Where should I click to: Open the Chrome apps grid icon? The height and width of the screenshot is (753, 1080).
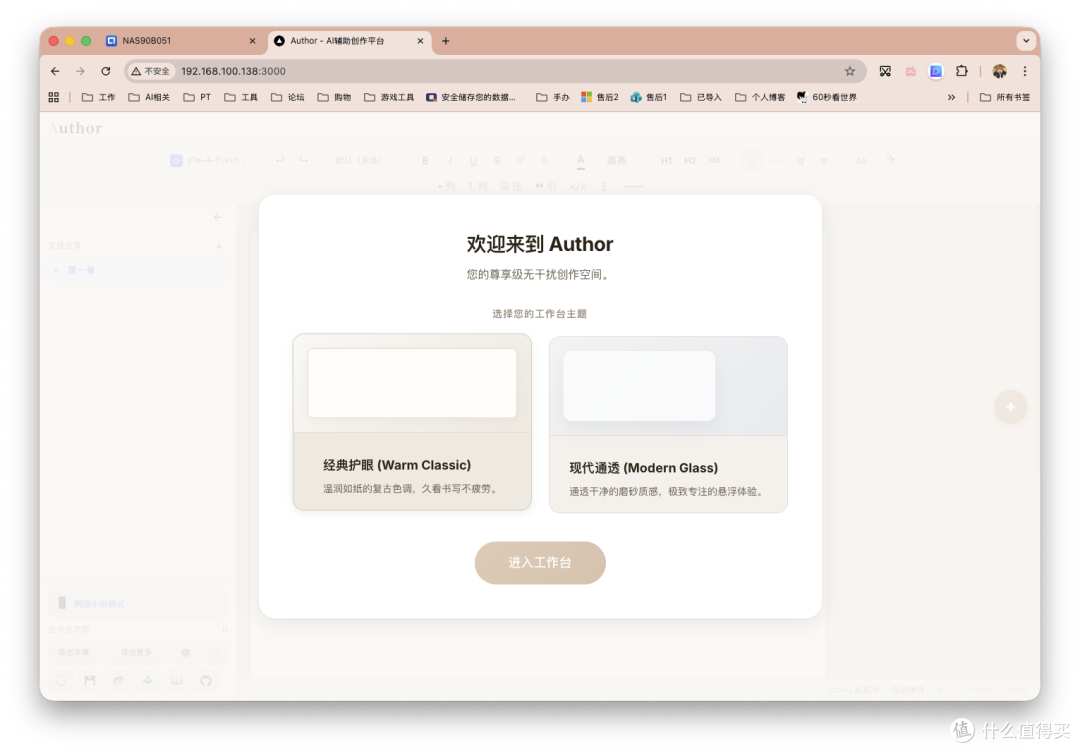coord(54,97)
